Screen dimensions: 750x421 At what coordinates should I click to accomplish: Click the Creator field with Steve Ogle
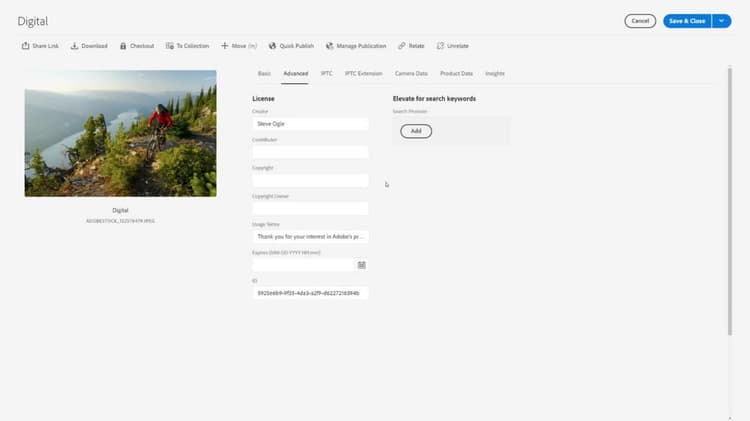coord(310,124)
